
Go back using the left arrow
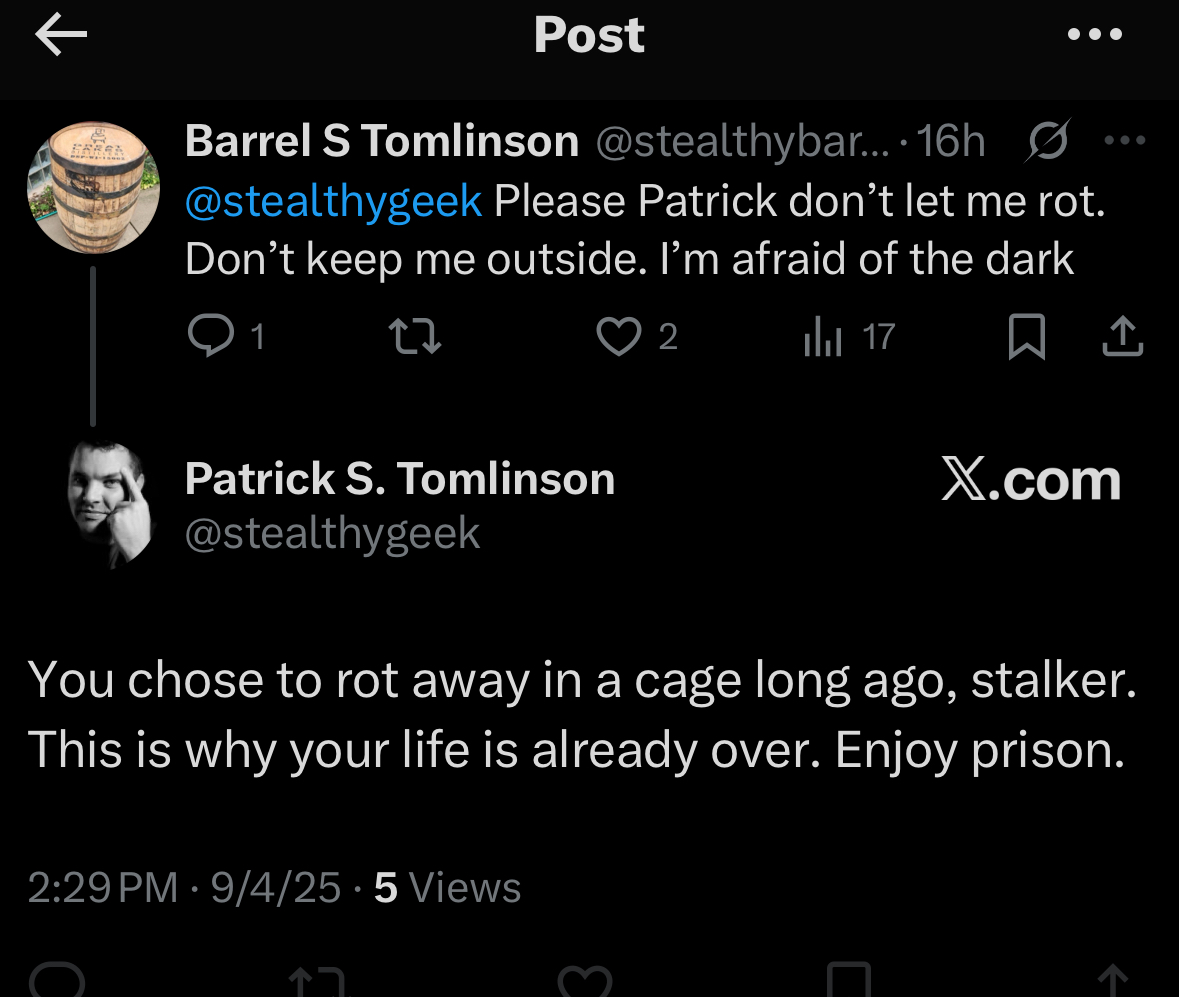click(x=61, y=35)
